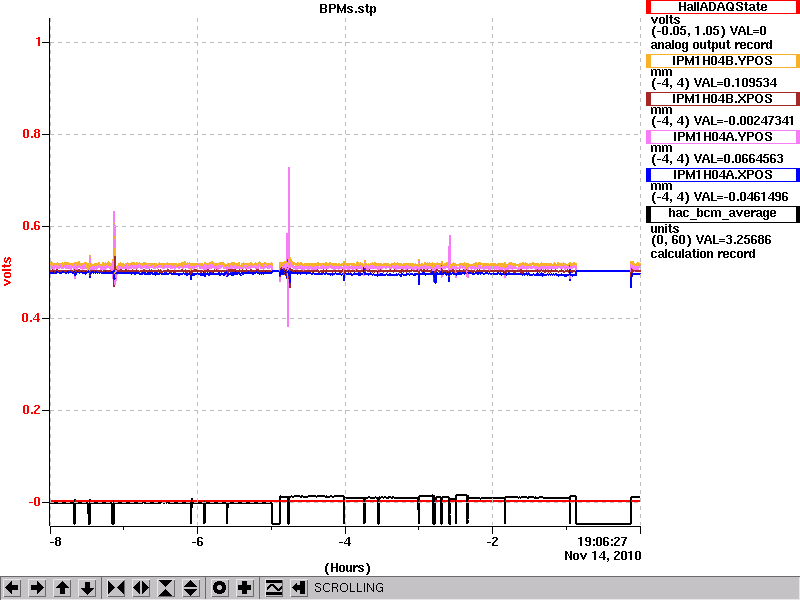Screen dimensions: 800x600
Task: Click the VAL=0.0664563 readout text
Action: (x=738, y=159)
